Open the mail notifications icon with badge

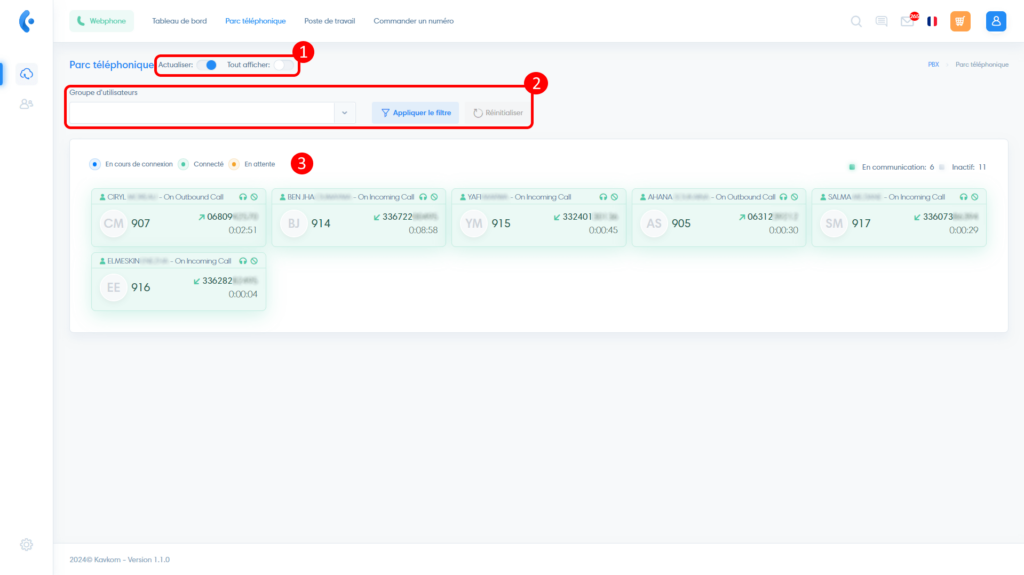[x=907, y=21]
